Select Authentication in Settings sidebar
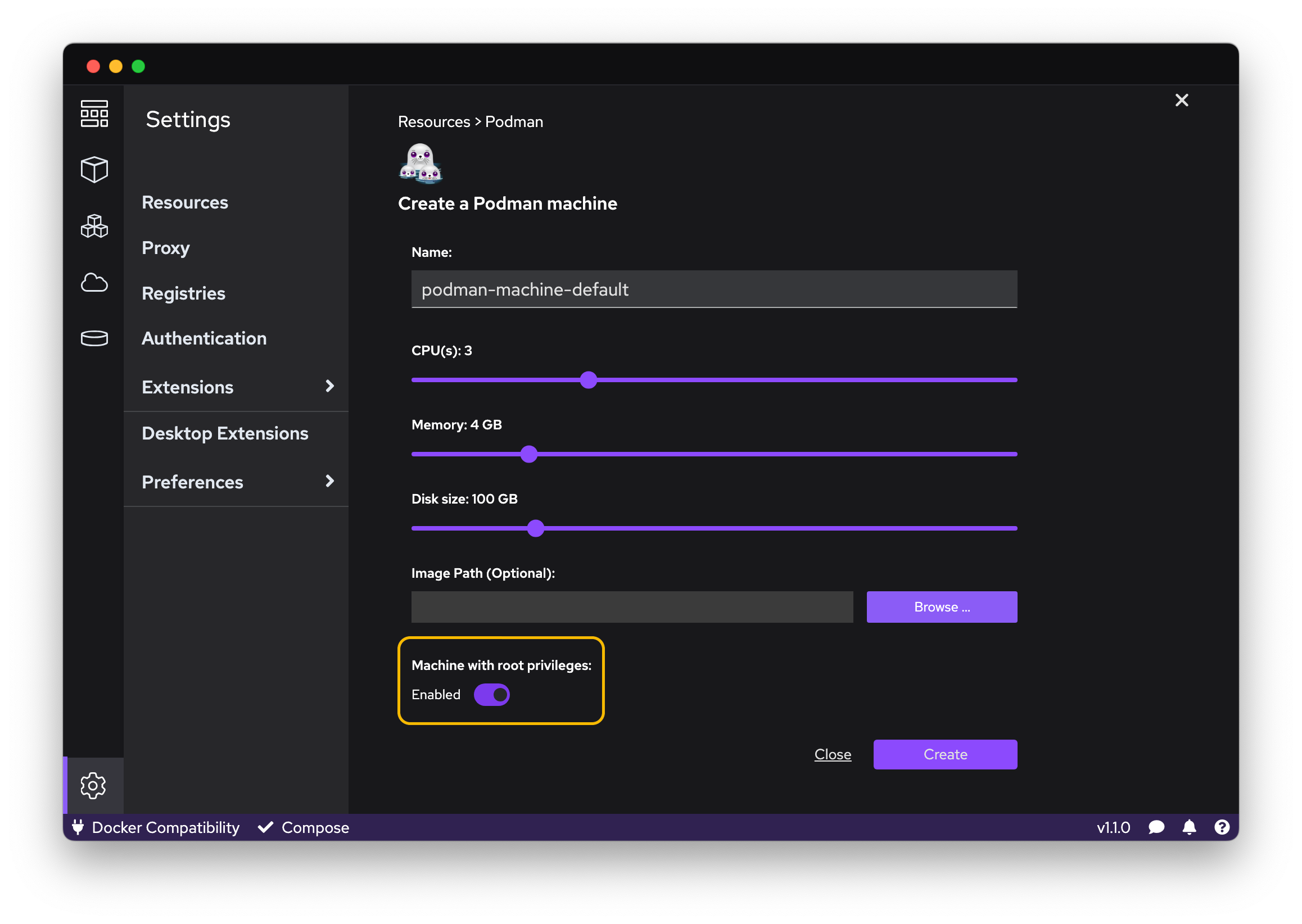1302x924 pixels. pos(204,339)
